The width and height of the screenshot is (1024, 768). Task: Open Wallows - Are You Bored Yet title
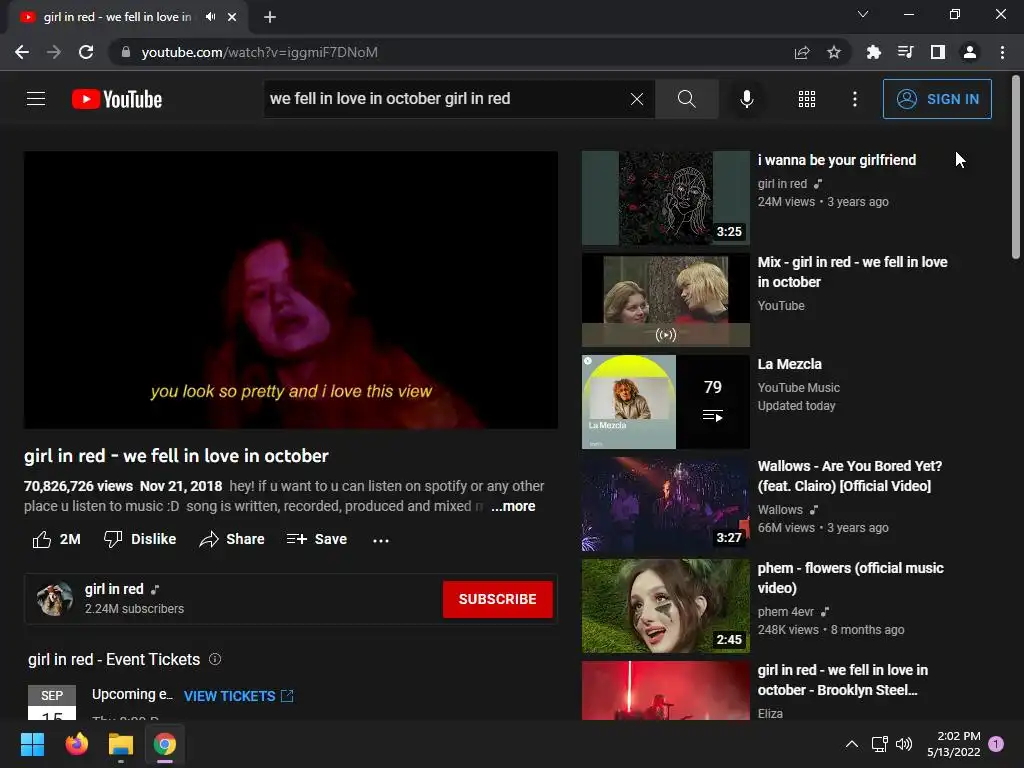click(x=850, y=475)
